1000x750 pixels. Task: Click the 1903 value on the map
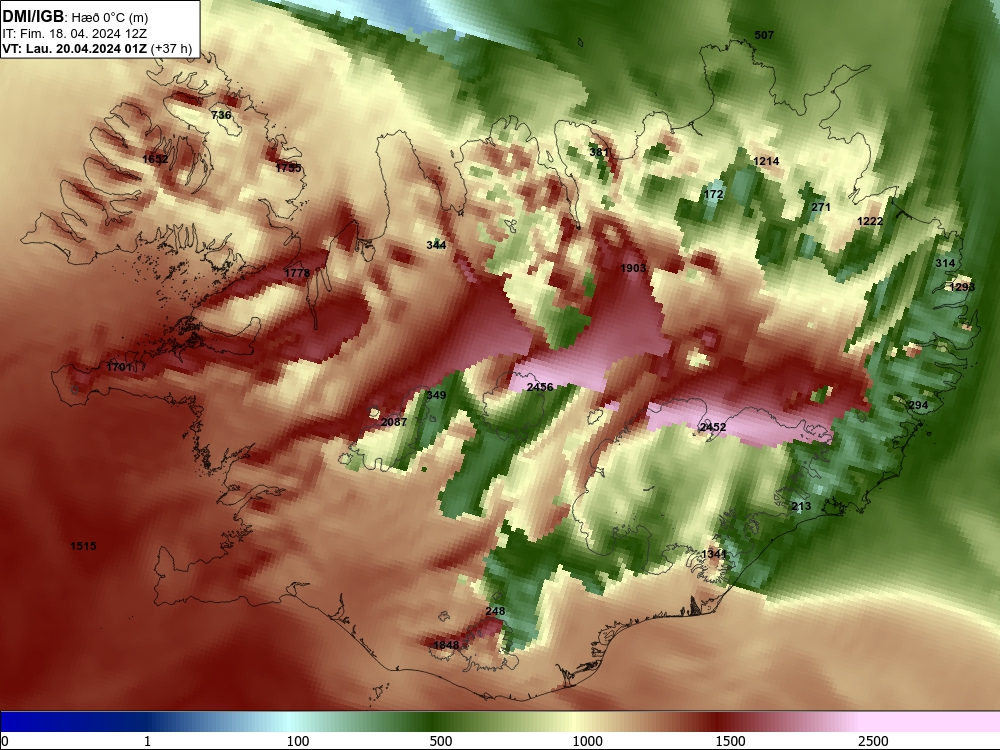(633, 268)
